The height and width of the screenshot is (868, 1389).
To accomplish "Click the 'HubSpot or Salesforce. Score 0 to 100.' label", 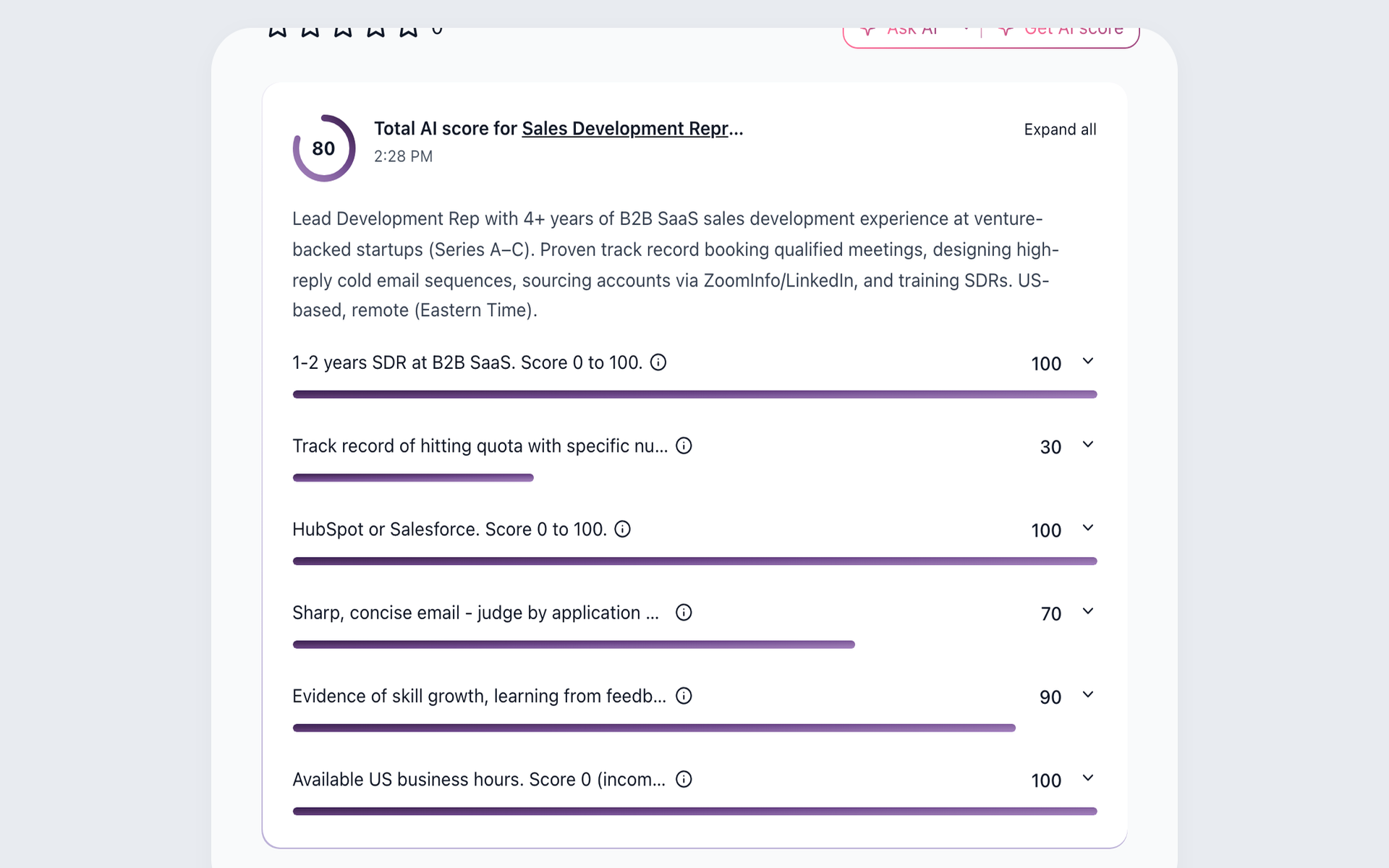I will pos(449,529).
